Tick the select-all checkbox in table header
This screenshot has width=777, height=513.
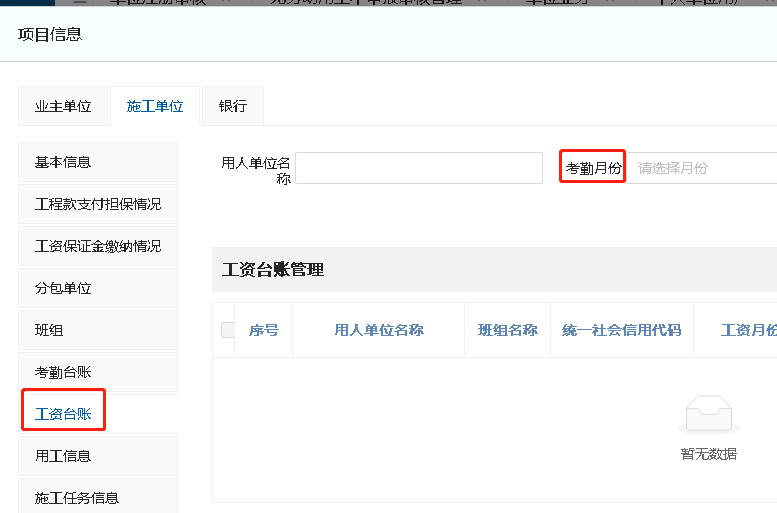click(228, 330)
